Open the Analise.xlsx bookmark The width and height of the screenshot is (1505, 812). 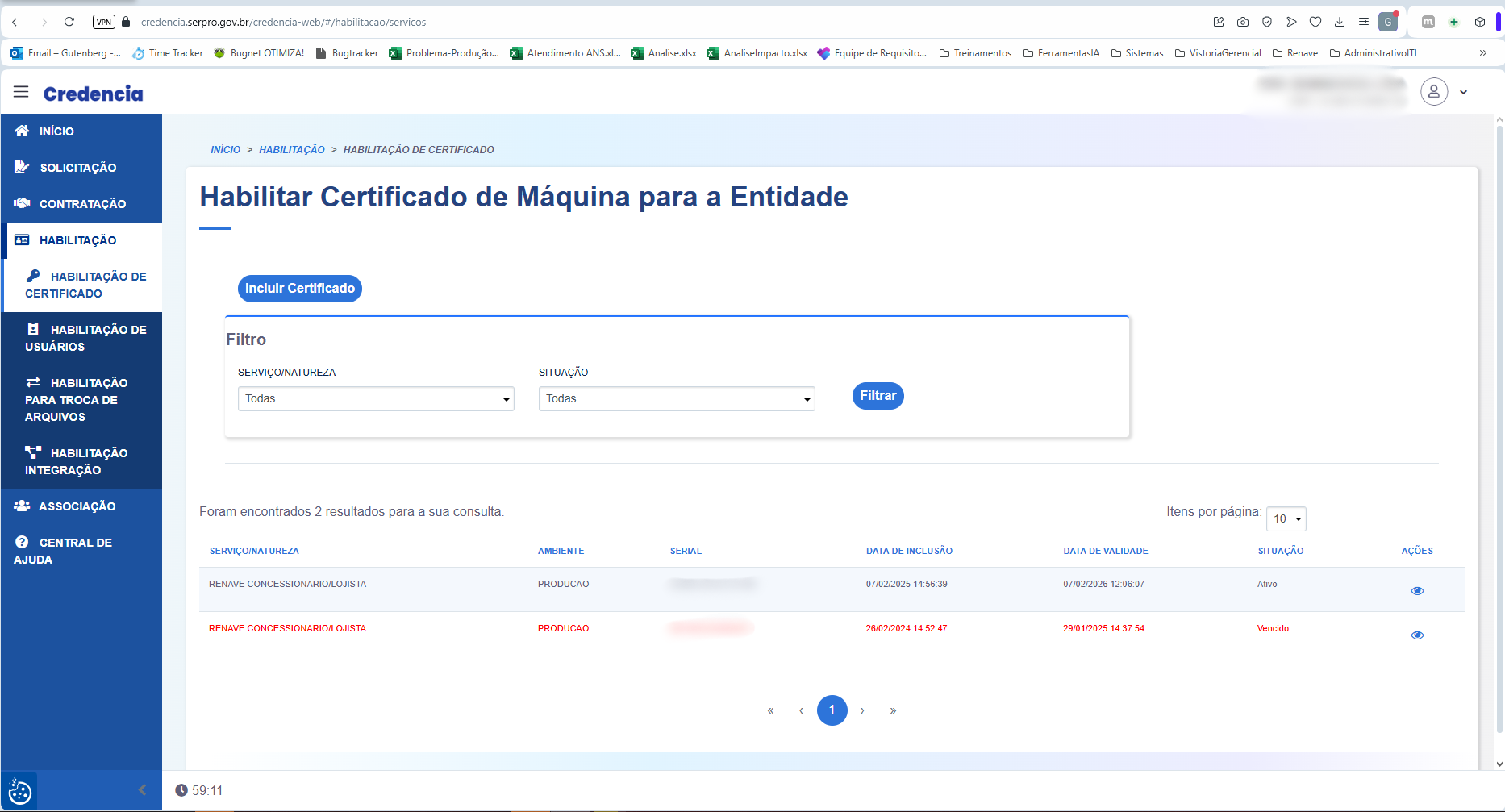tap(664, 53)
